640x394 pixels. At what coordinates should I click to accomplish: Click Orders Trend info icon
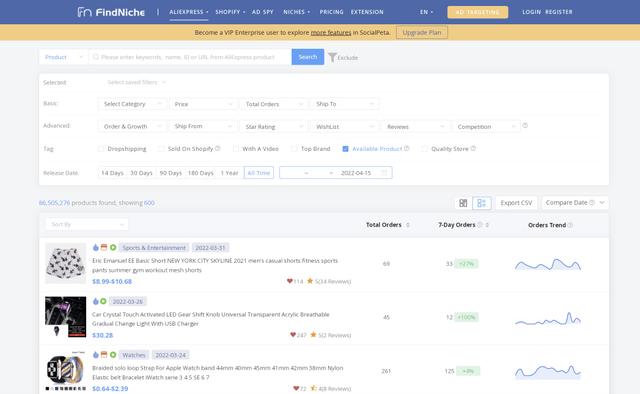pyautogui.click(x=570, y=225)
